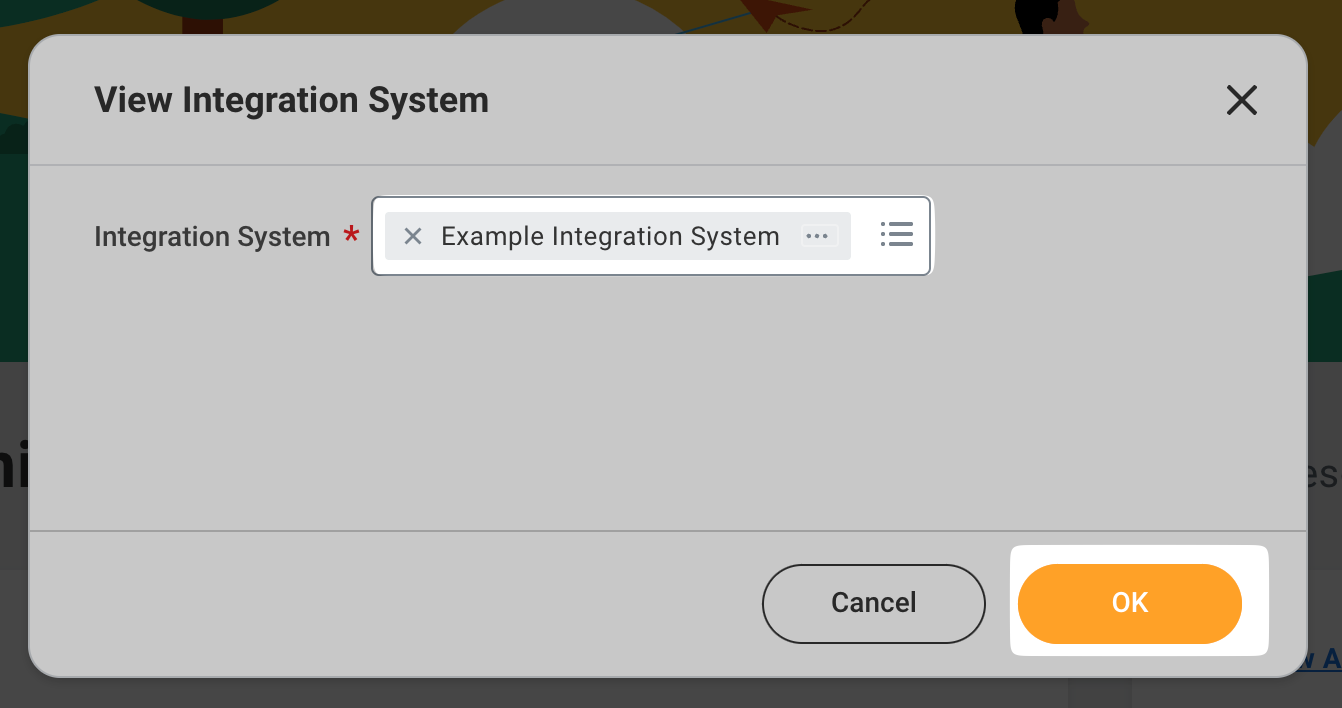Click the paper airplane illustration in the banner
Viewport: 1342px width, 708px height.
(x=775, y=13)
